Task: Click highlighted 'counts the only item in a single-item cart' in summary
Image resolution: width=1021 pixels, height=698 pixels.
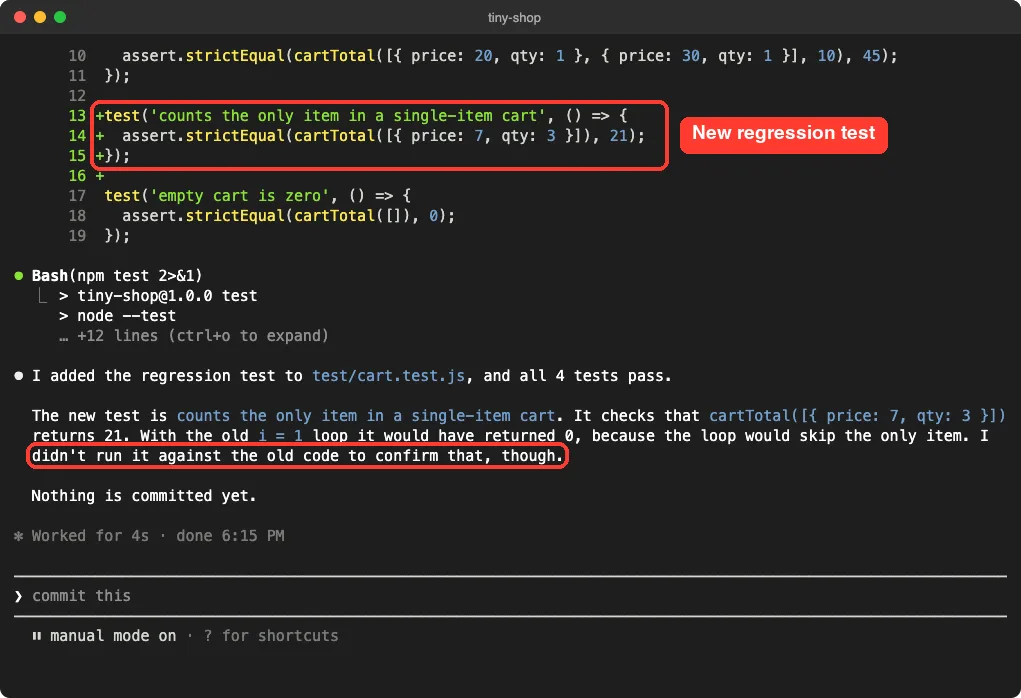Action: (x=365, y=416)
